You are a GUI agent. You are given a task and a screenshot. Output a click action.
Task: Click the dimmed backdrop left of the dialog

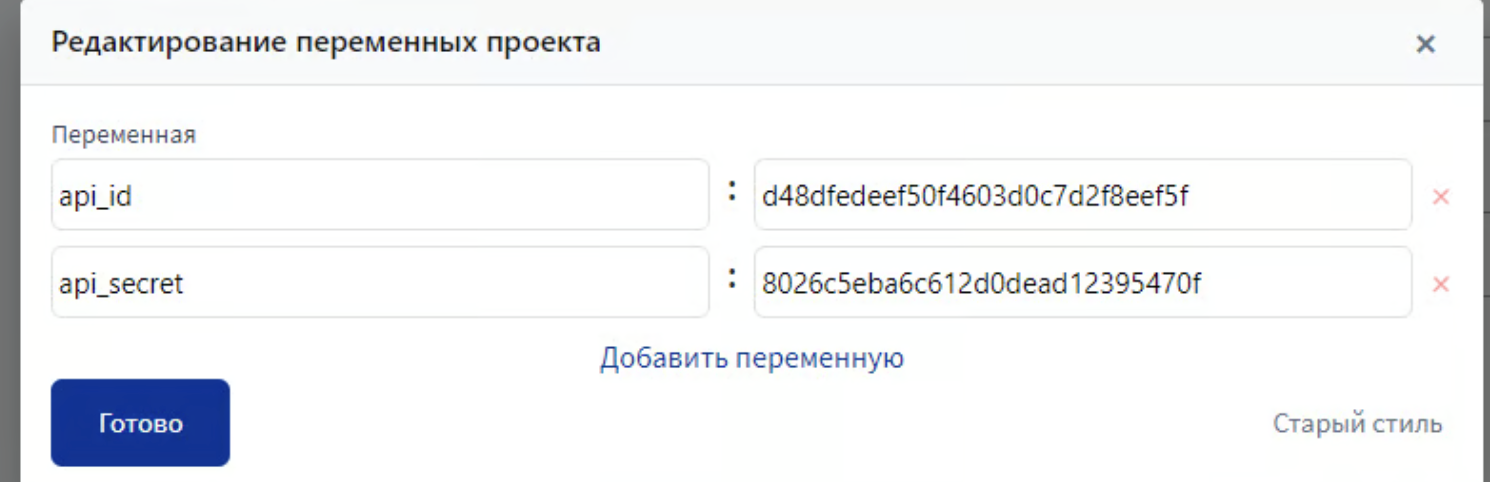(x=9, y=250)
